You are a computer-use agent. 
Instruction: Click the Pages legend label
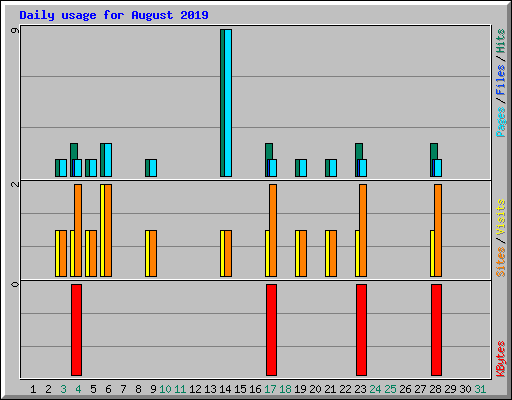[500, 122]
